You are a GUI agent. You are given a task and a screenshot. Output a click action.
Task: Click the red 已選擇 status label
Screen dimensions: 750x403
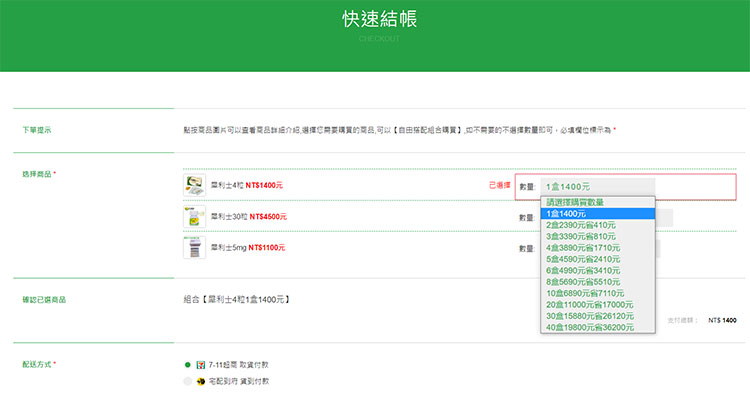click(x=499, y=185)
